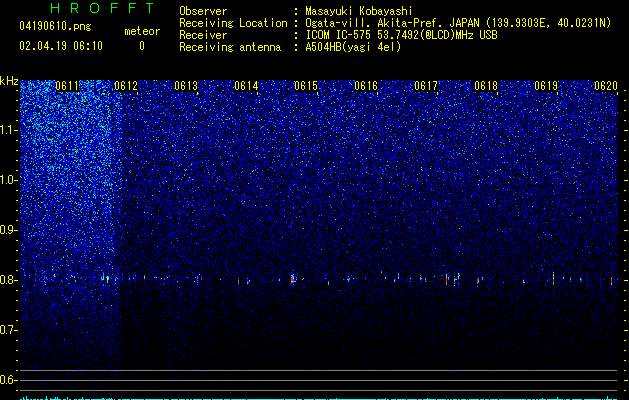Click the 0619 time marker
The image size is (629, 400).
[546, 86]
